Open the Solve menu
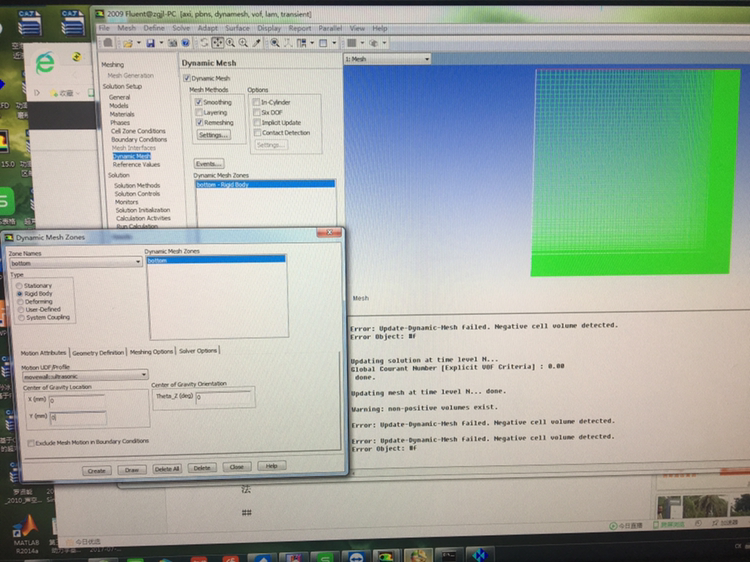 (x=181, y=28)
